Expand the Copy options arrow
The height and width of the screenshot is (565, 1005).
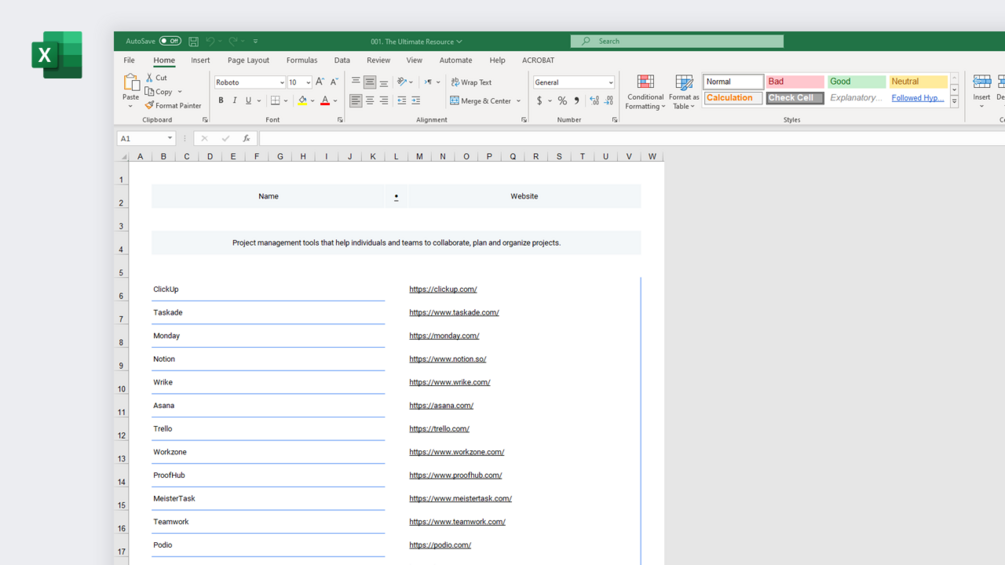(180, 92)
